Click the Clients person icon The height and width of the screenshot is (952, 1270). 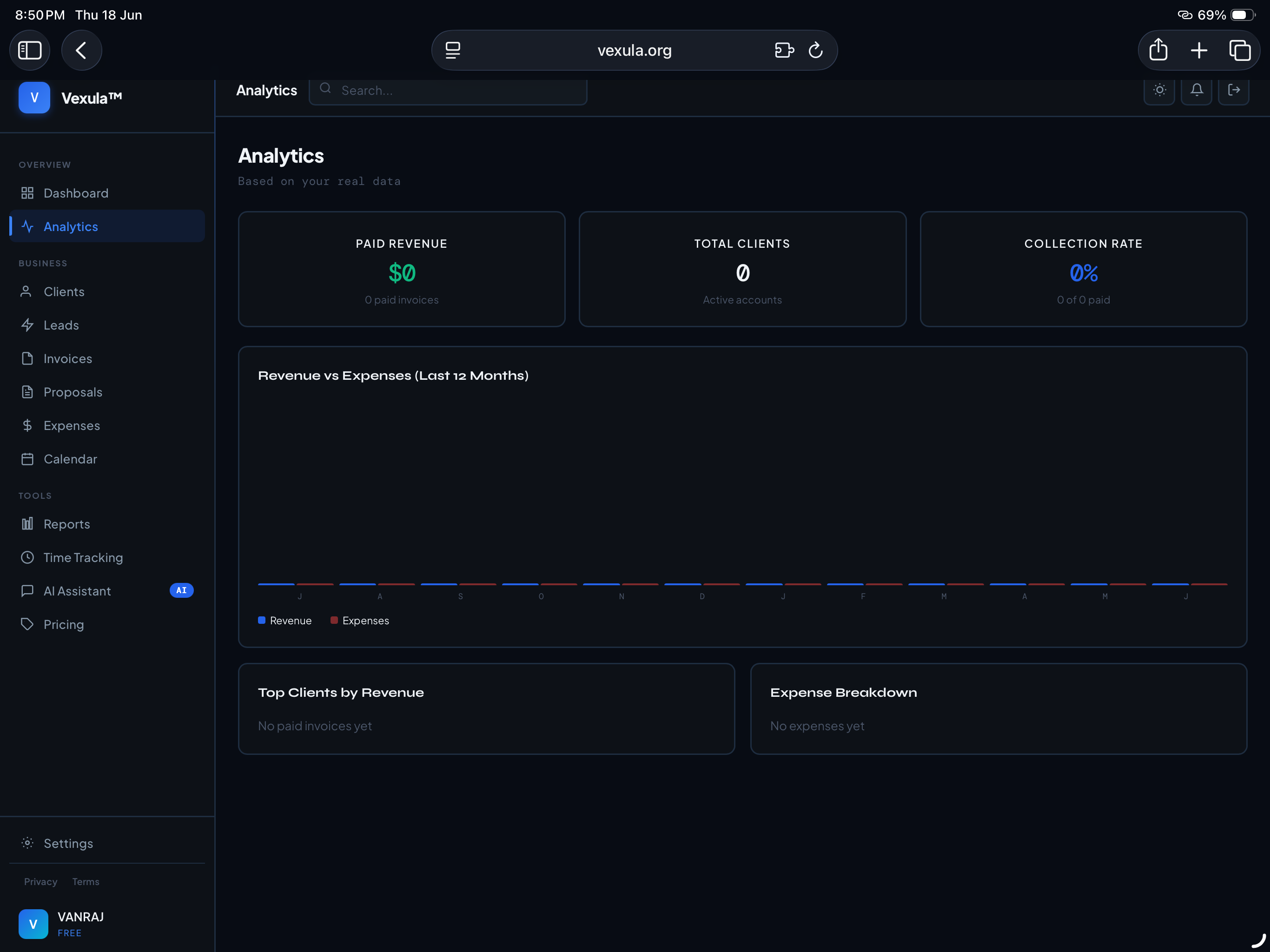(x=26, y=291)
